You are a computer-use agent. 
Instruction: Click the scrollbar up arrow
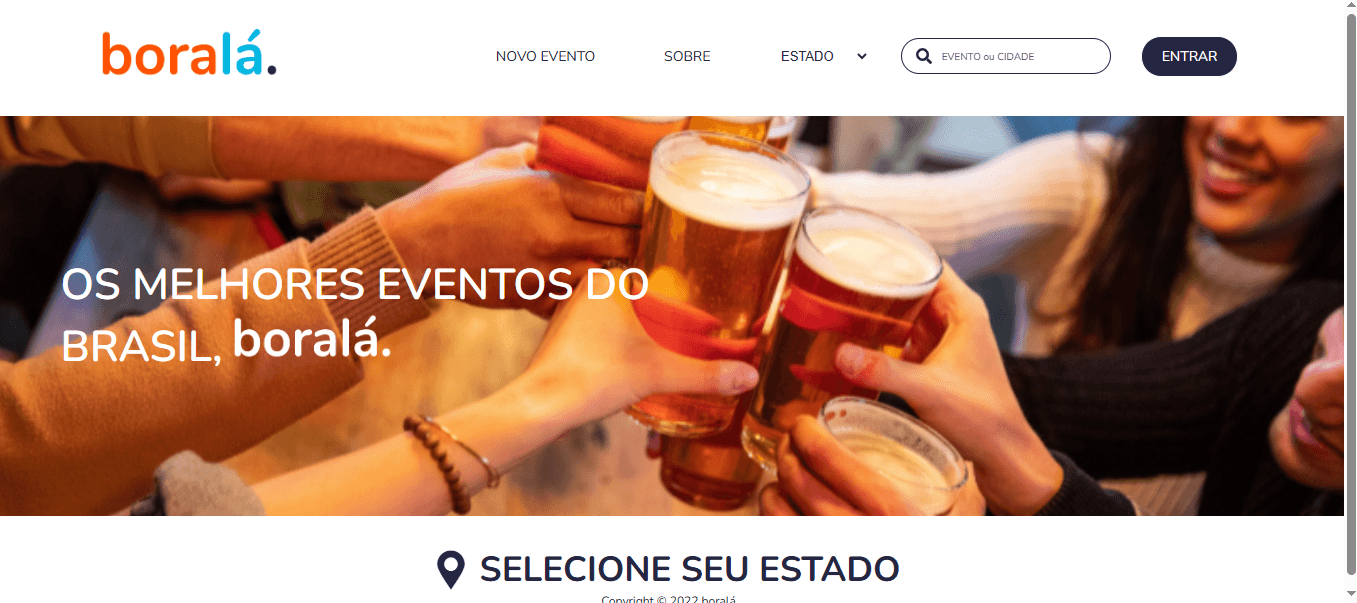click(1350, 7)
